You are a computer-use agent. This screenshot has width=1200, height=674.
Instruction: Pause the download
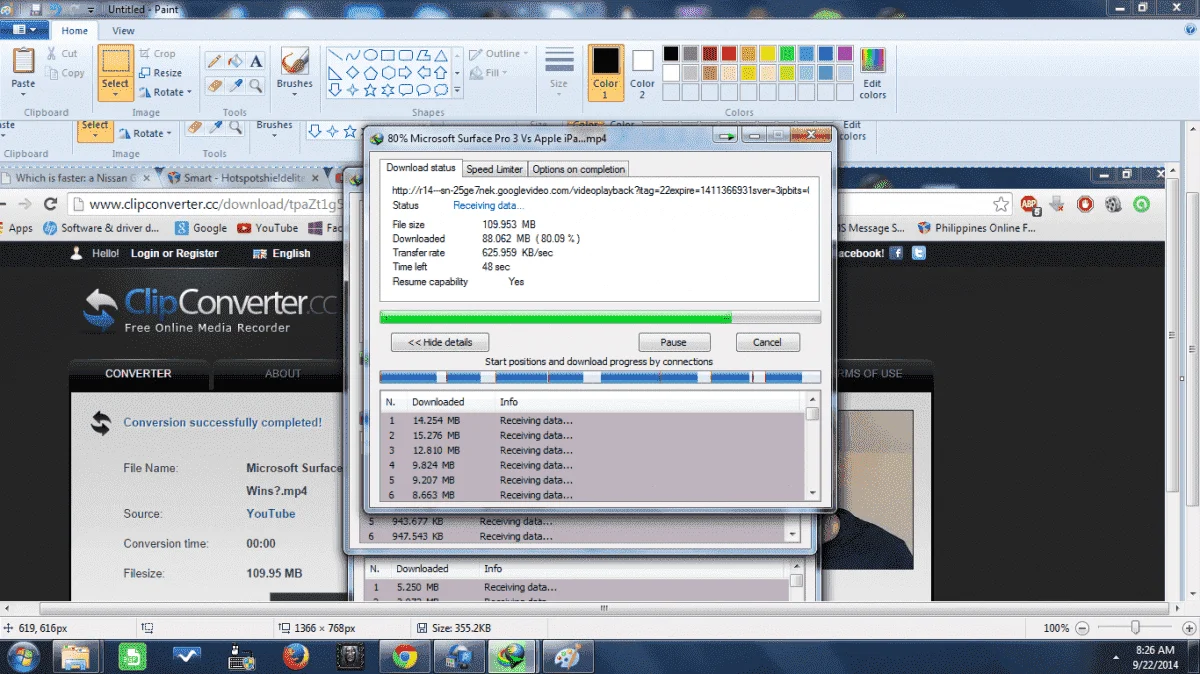click(x=674, y=342)
